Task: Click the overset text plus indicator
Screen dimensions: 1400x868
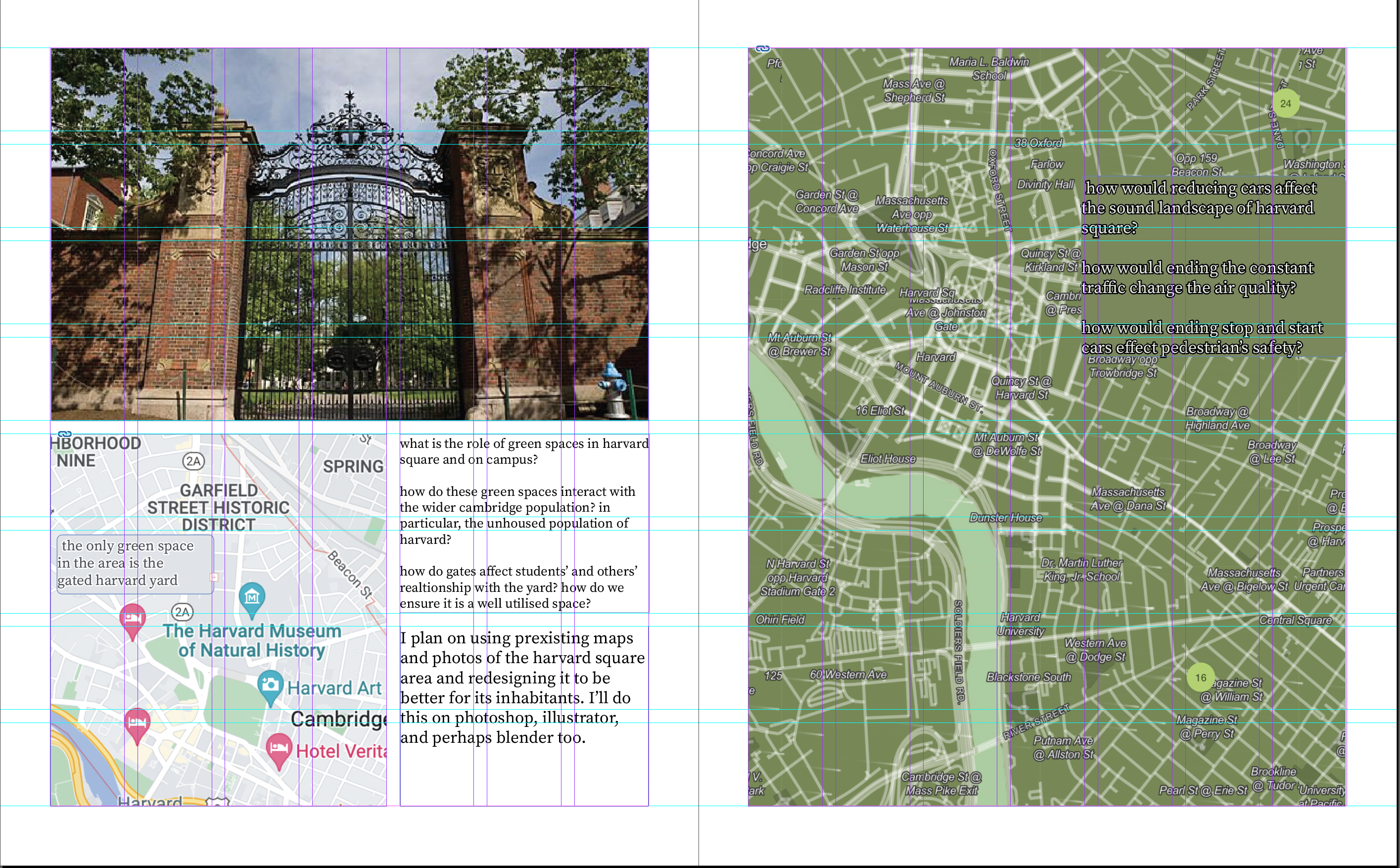Action: (214, 577)
